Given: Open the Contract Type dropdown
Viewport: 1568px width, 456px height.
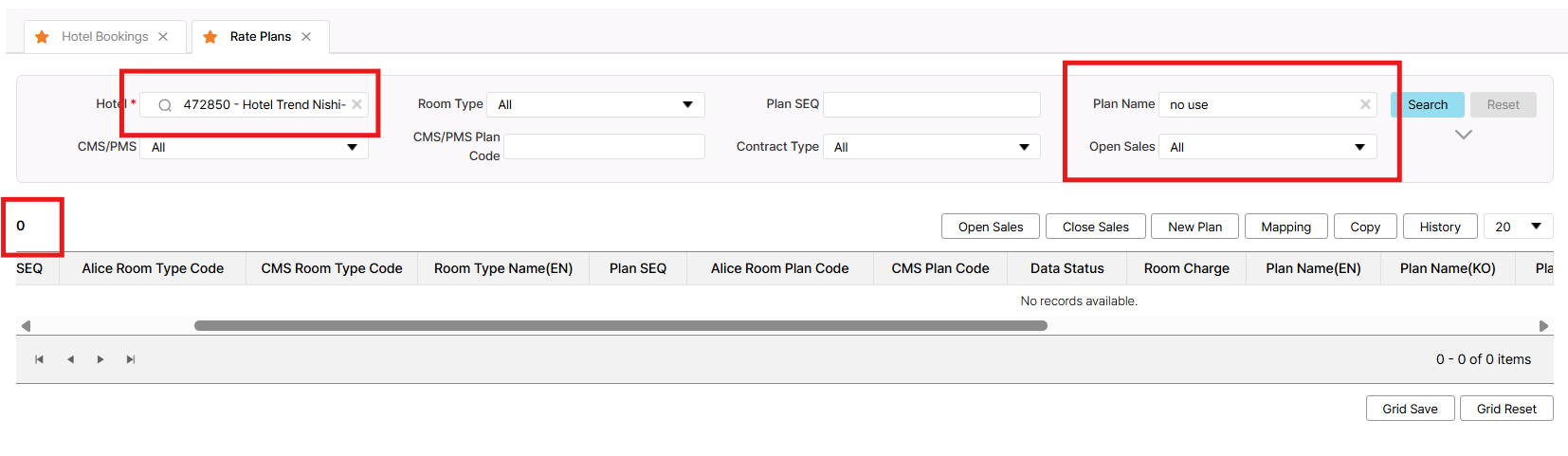Looking at the screenshot, I should (x=1024, y=147).
